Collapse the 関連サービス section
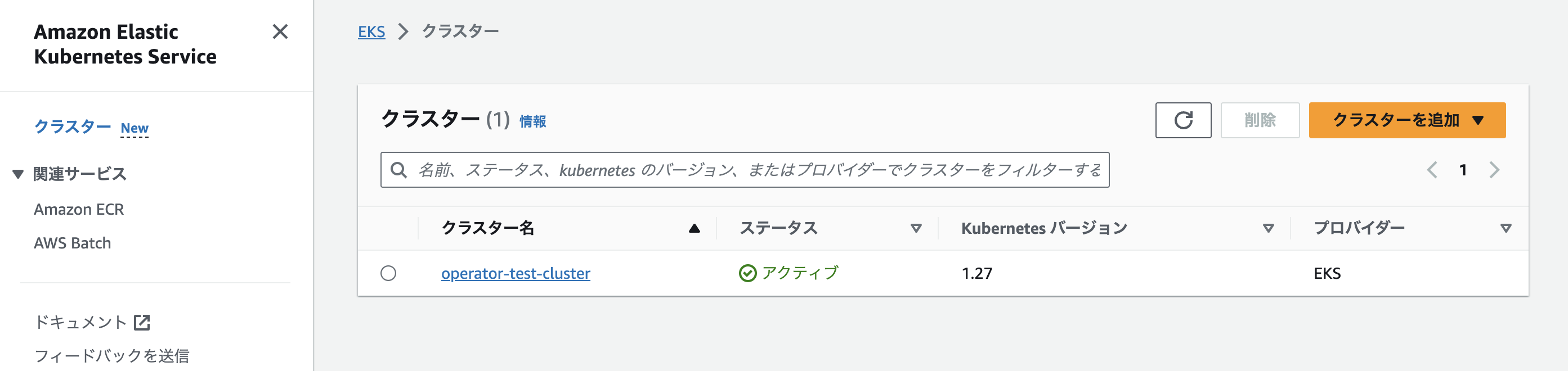This screenshot has width=1568, height=371. point(18,175)
